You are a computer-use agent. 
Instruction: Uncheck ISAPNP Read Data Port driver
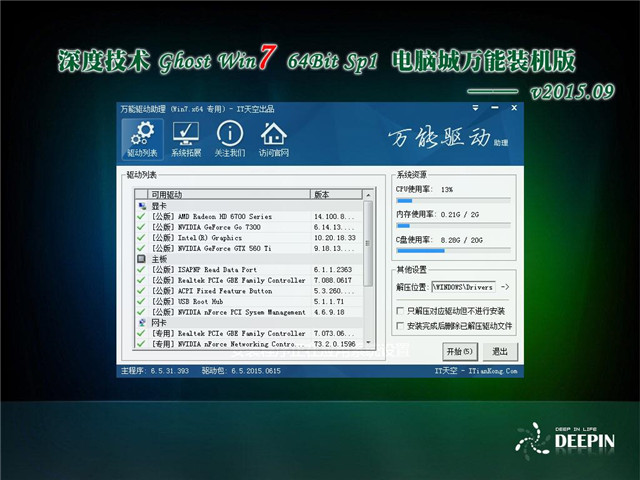(141, 269)
